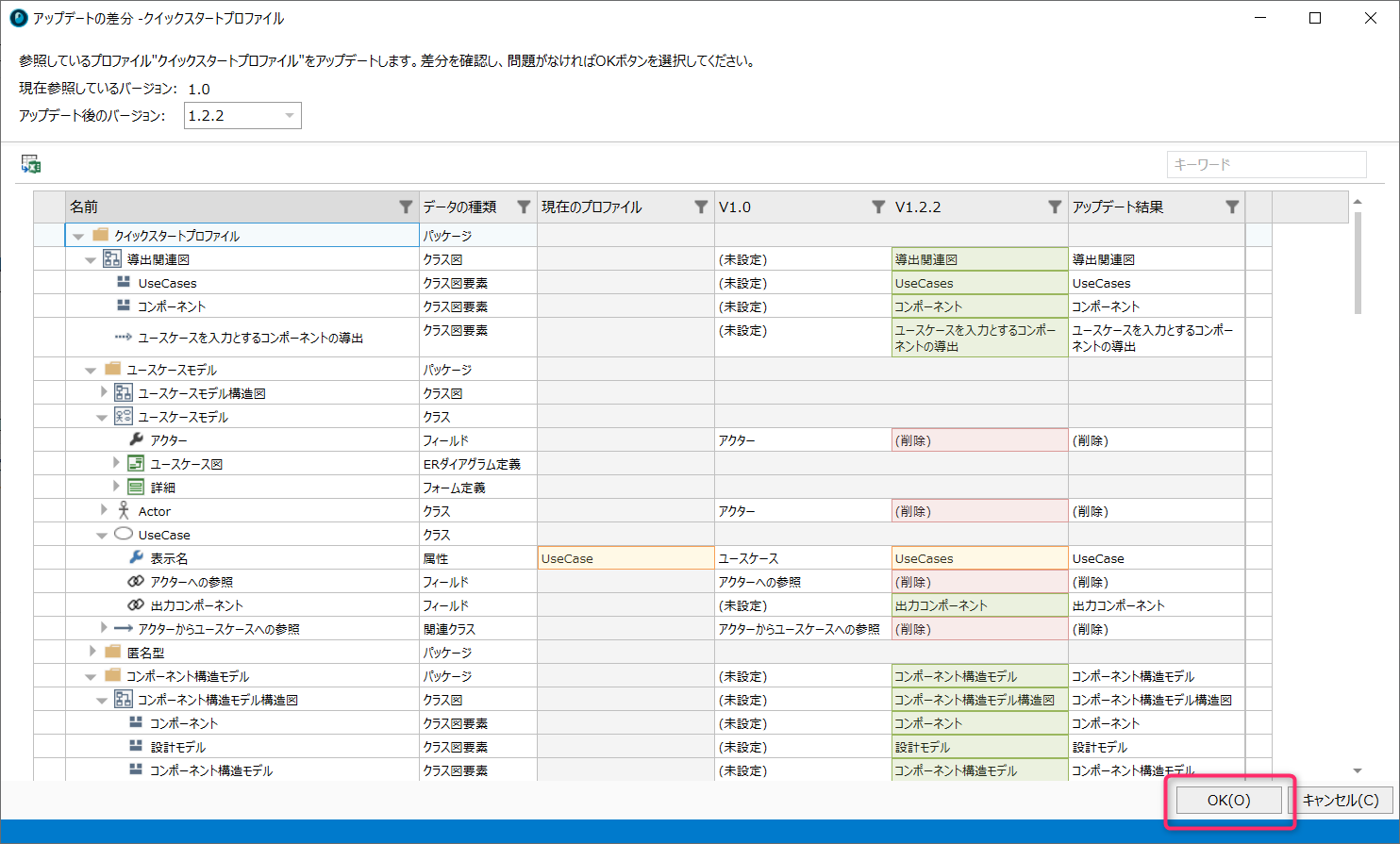Click the UseCases cell in 表示名 row V1.2.2

(x=980, y=557)
